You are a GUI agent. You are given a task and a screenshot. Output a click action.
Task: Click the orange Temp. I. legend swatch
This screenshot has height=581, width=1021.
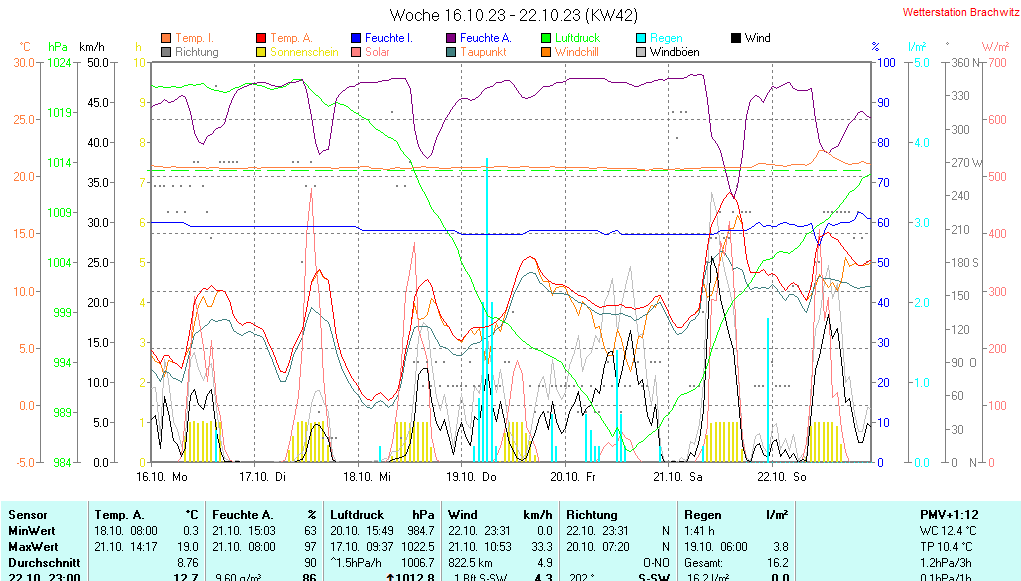point(166,38)
